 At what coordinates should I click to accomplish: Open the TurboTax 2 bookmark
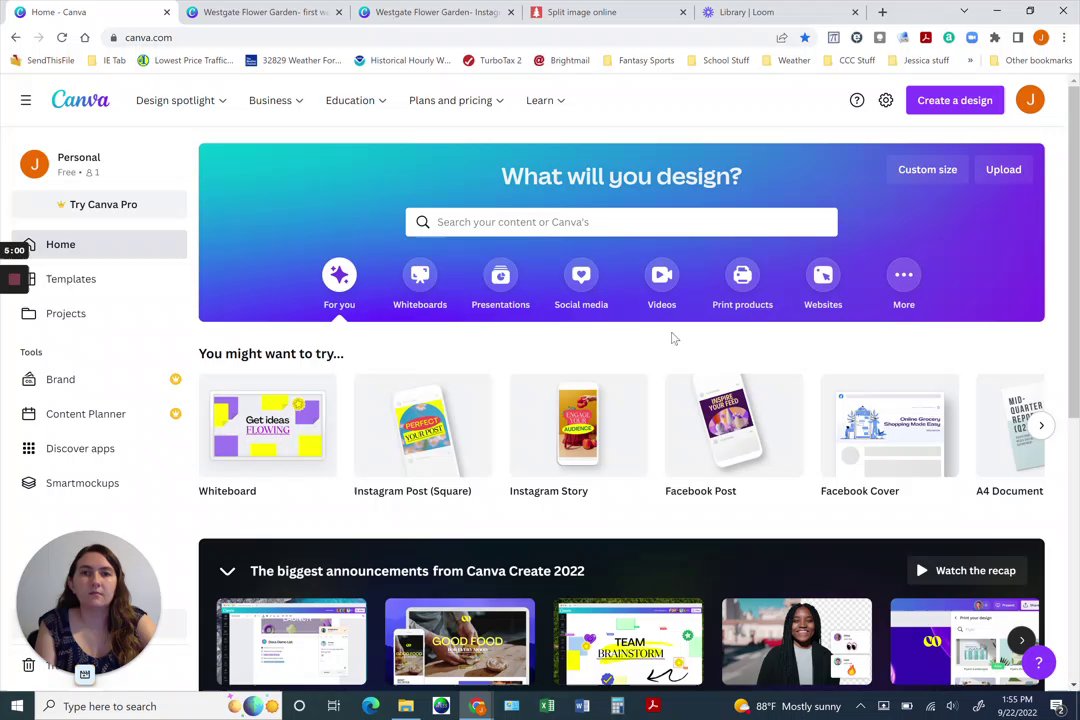pos(492,61)
